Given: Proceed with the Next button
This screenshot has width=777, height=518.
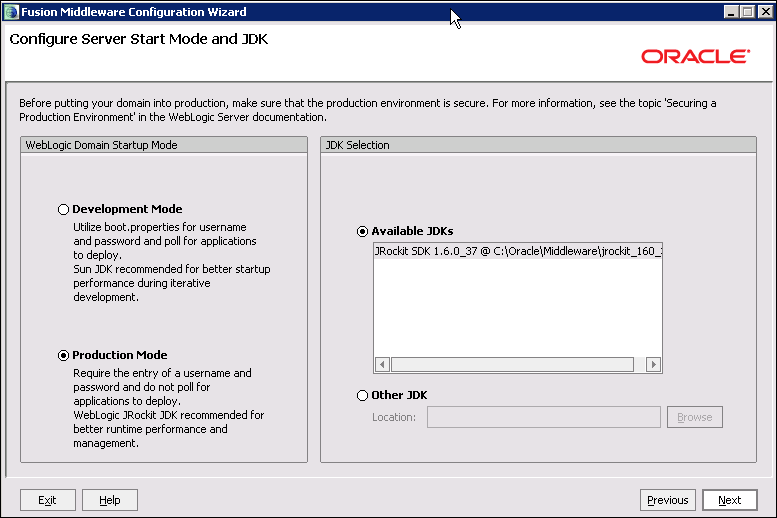Looking at the screenshot, I should click(x=729, y=500).
